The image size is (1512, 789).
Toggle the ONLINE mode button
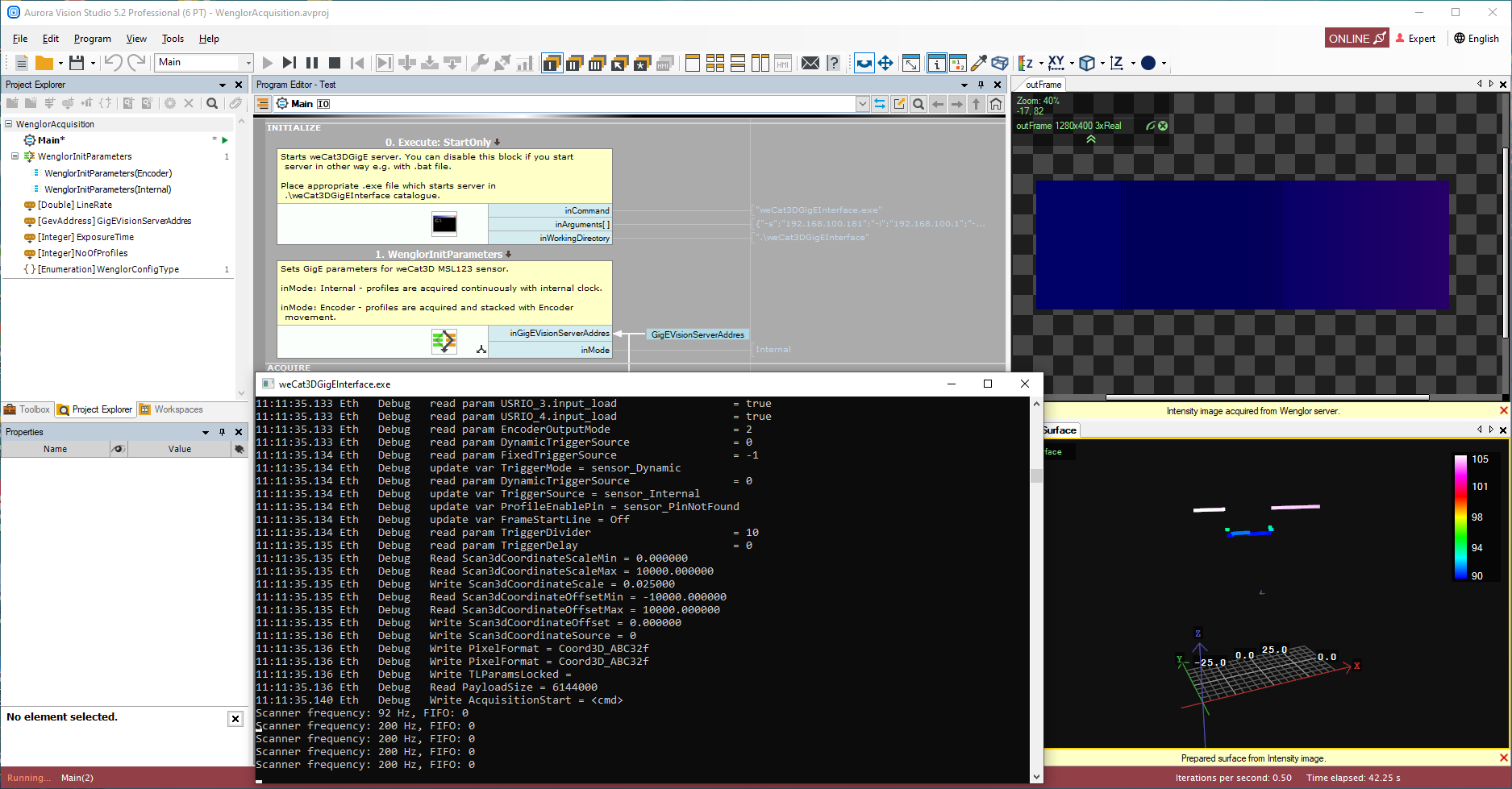point(1356,38)
